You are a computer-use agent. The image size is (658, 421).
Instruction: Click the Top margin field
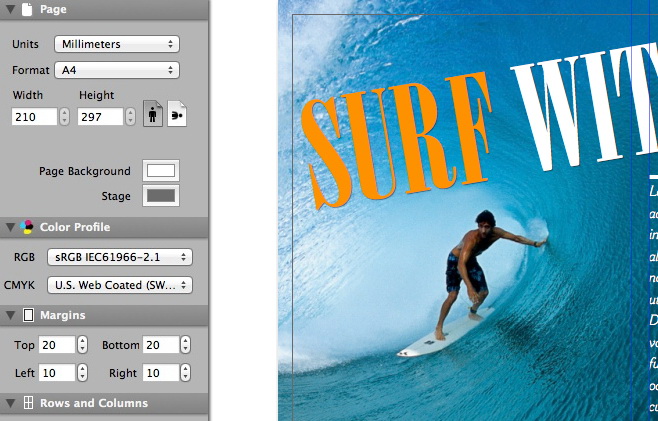(57, 345)
